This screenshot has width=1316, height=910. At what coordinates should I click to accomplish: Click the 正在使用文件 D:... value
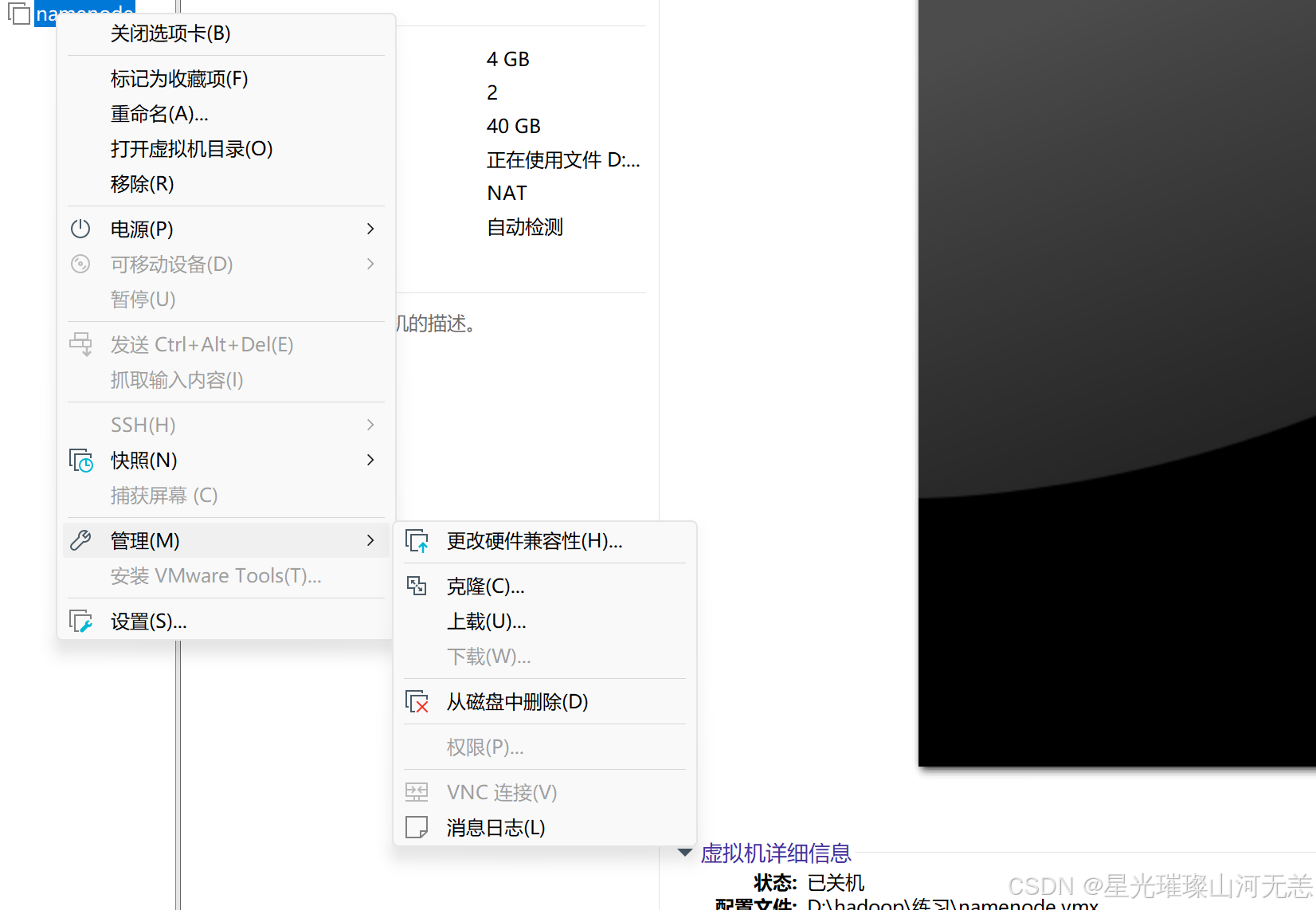click(x=563, y=160)
